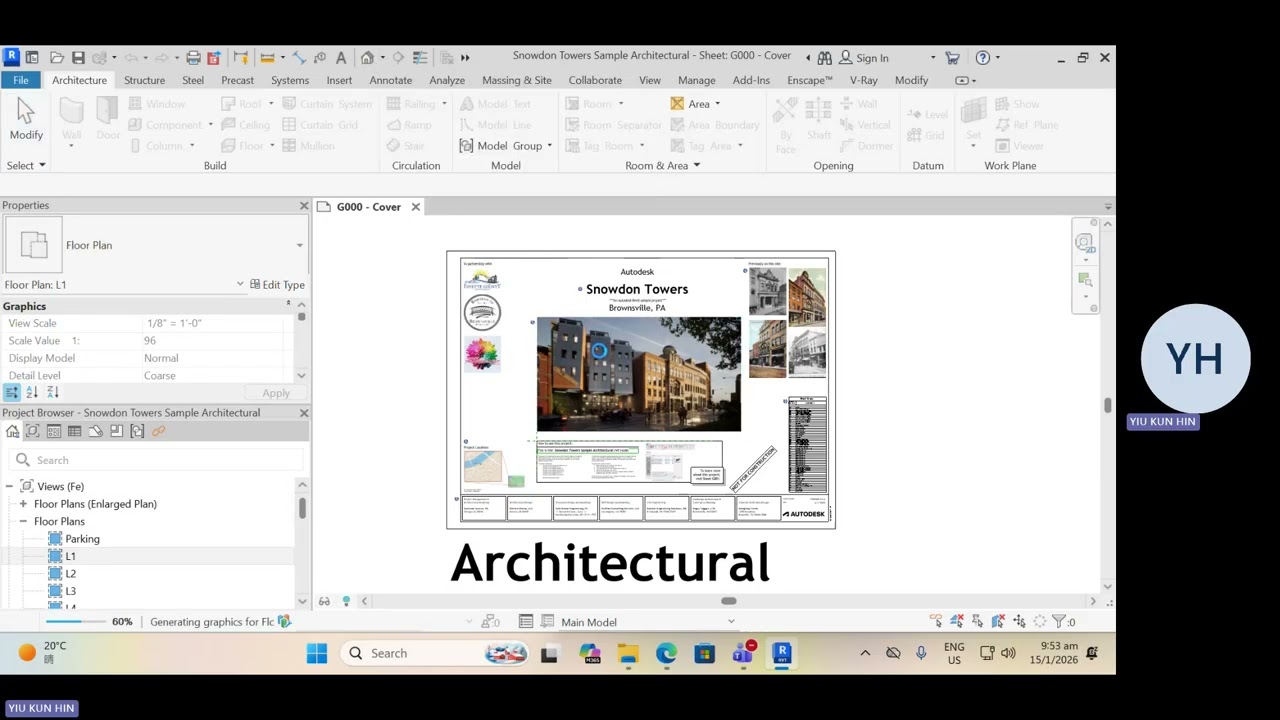
Task: Click the Measure tool icon in Quick Access
Action: 267,58
